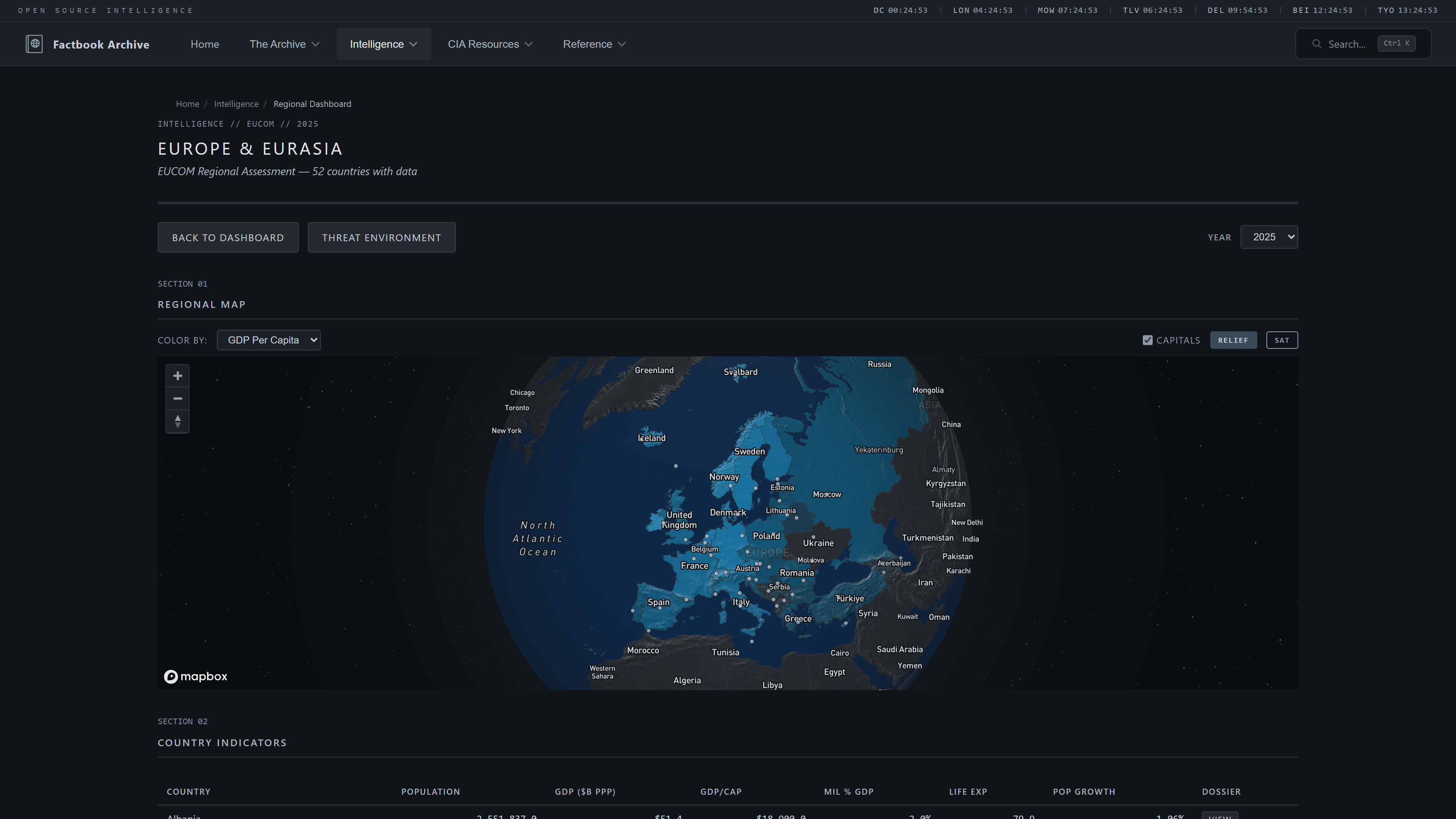1456x819 pixels.
Task: Open the CIA Resources menu
Action: tap(490, 44)
